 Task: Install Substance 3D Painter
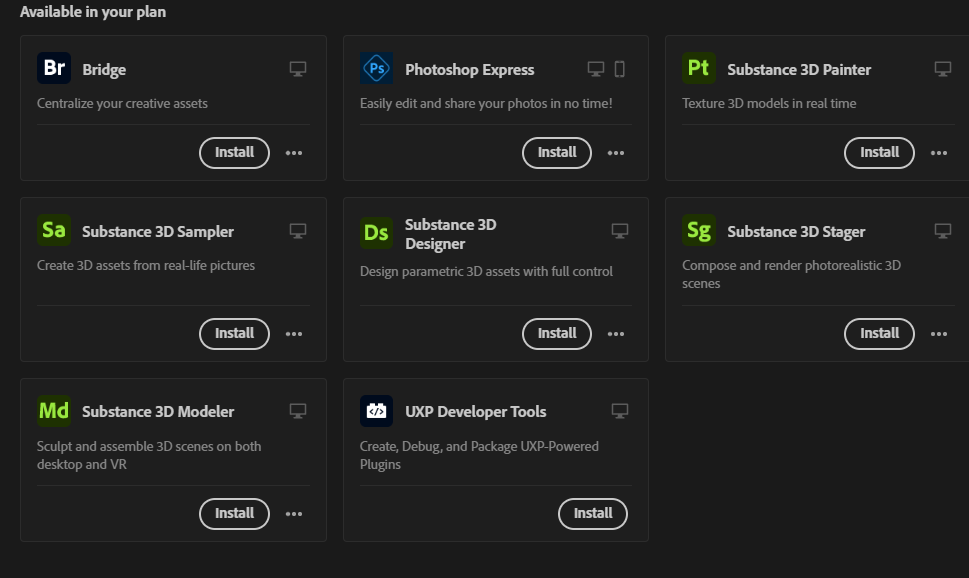(879, 153)
